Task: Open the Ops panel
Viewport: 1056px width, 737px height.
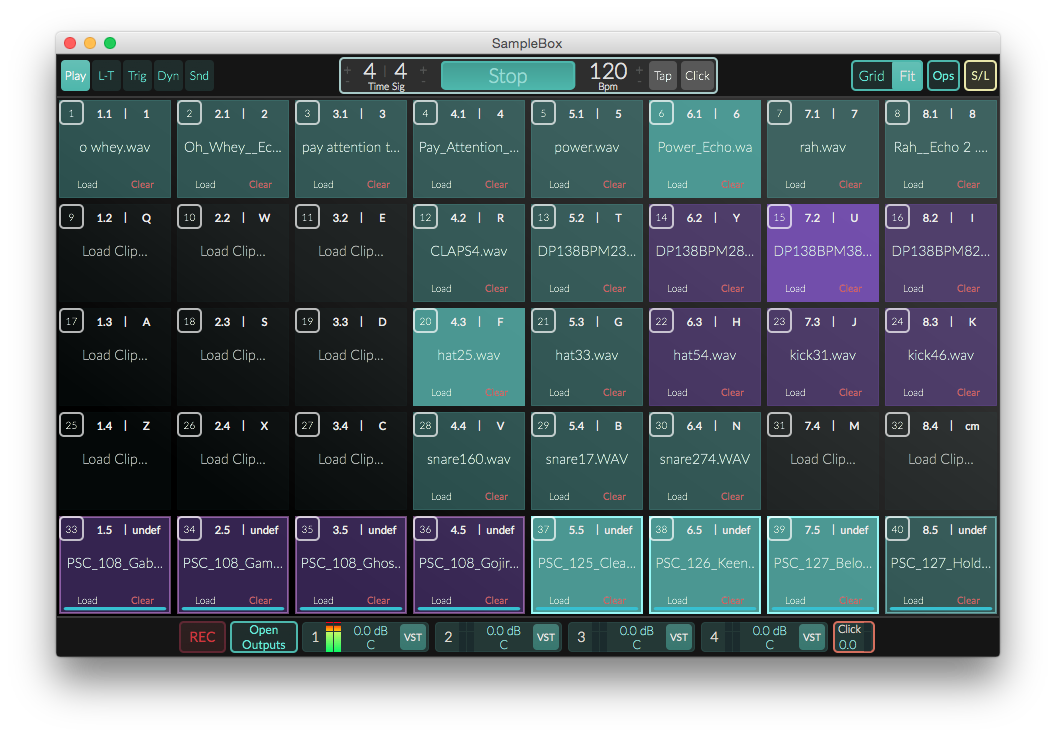Action: point(943,75)
